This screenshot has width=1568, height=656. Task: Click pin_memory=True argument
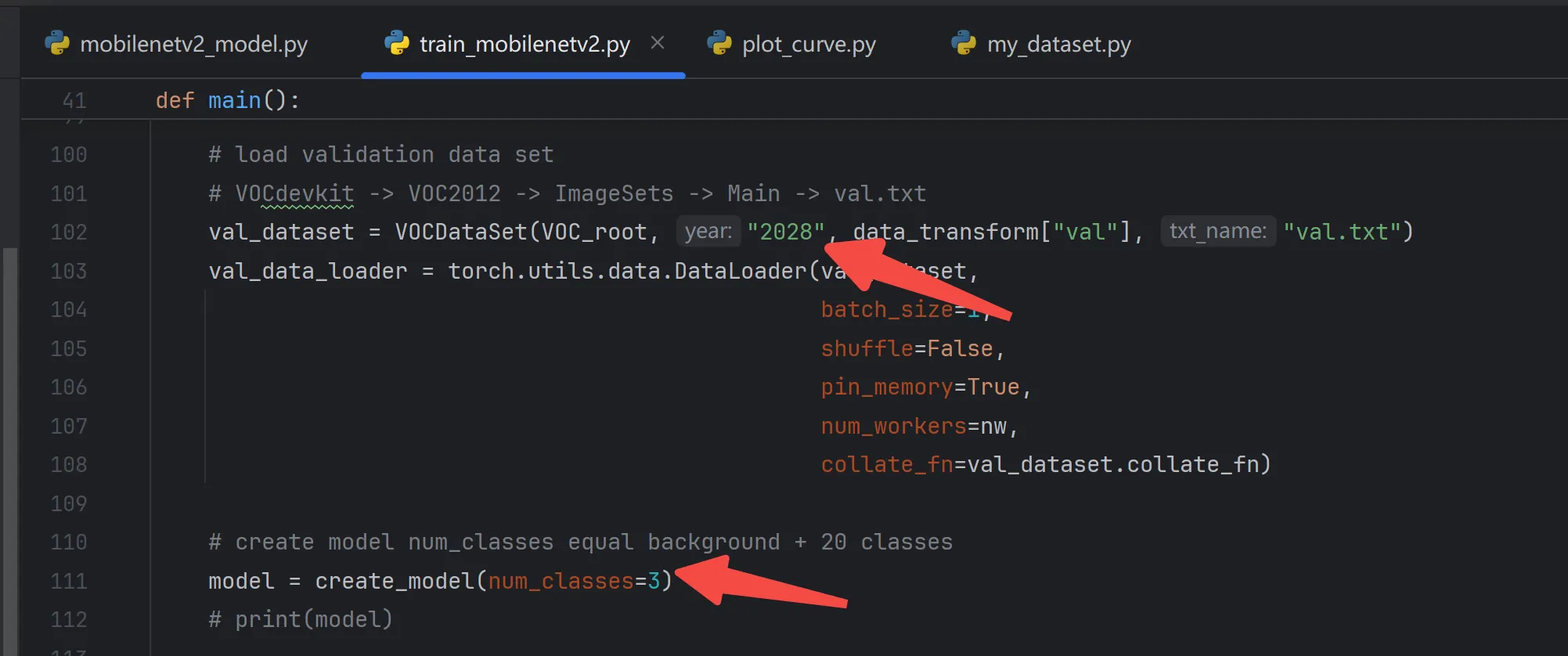[x=920, y=387]
